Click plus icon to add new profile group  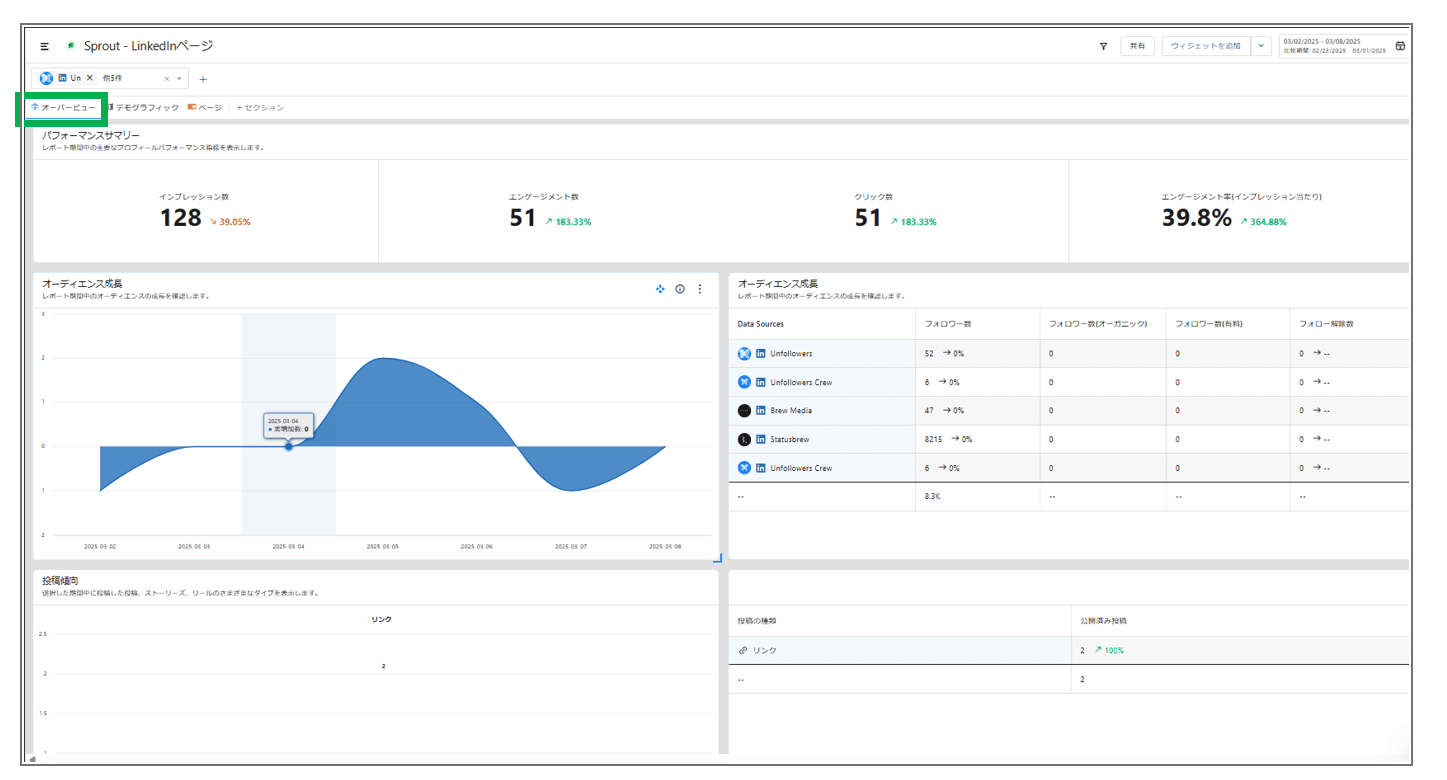coord(203,79)
